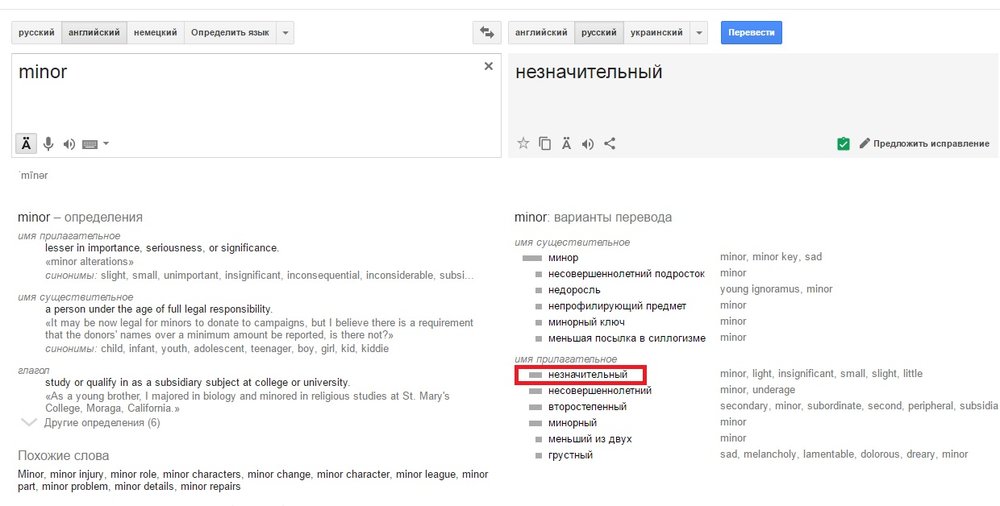Swap source and target languages
This screenshot has width=1000, height=506.
click(487, 33)
